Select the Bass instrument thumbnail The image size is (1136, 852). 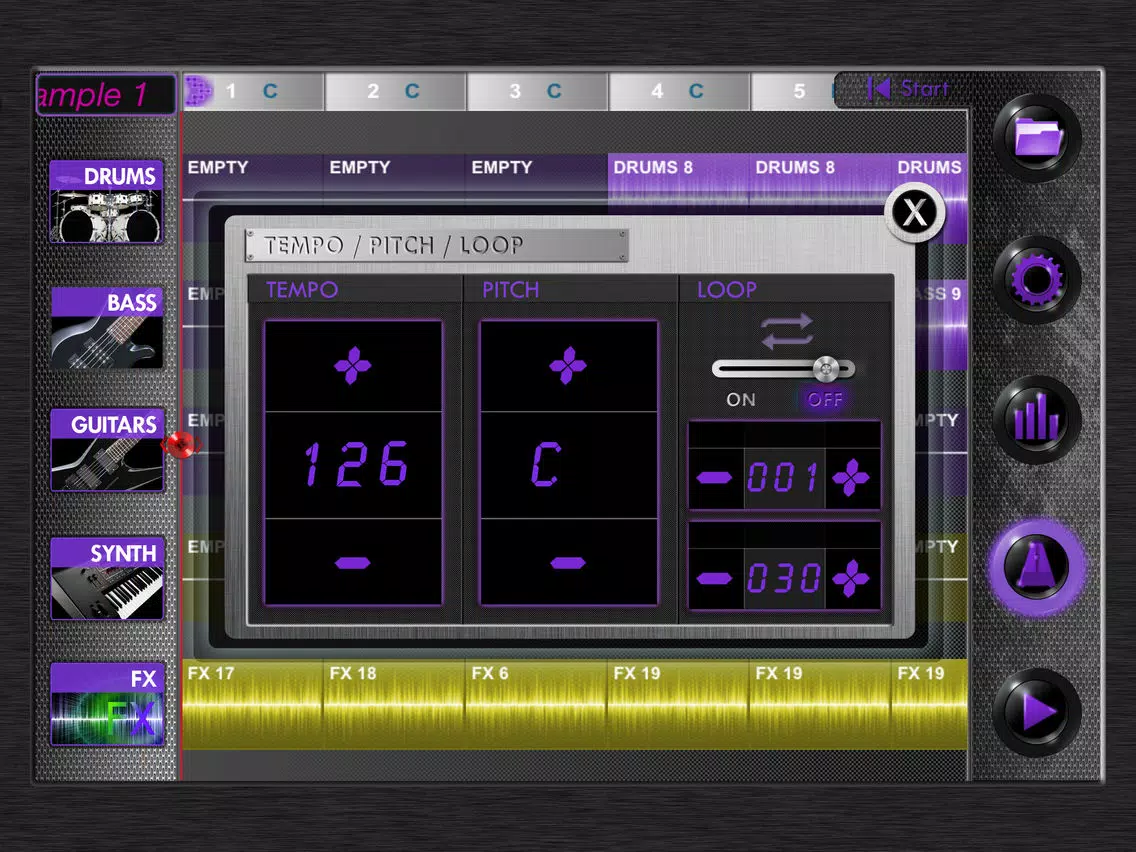106,328
